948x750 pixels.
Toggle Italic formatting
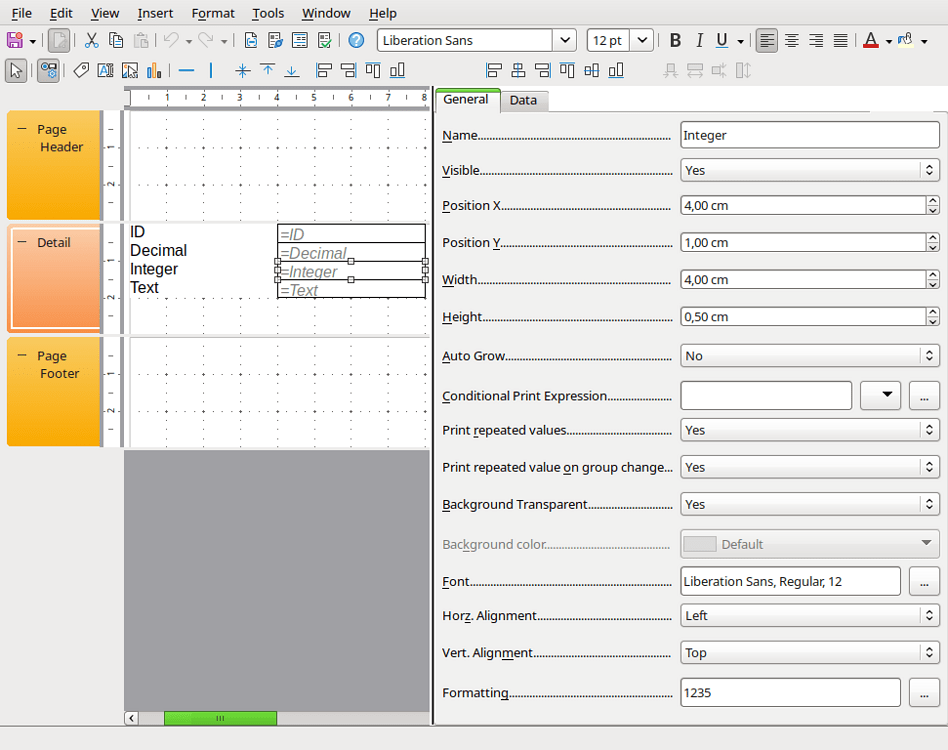(x=698, y=41)
